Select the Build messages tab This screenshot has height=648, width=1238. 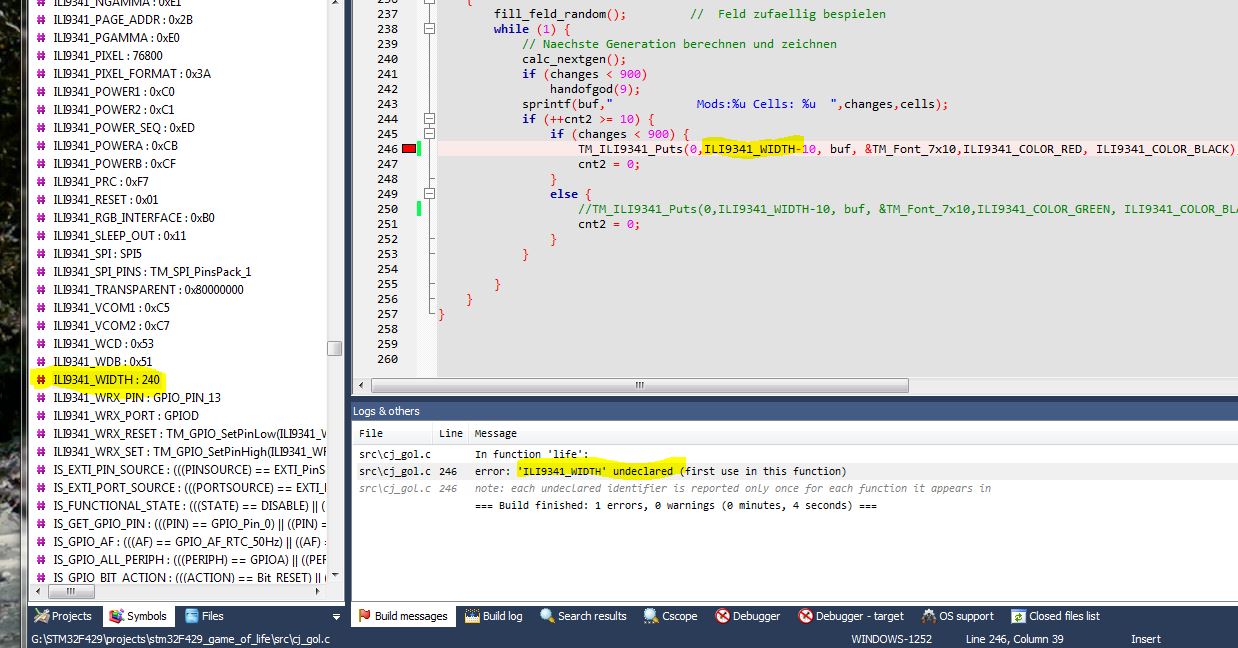pos(403,616)
